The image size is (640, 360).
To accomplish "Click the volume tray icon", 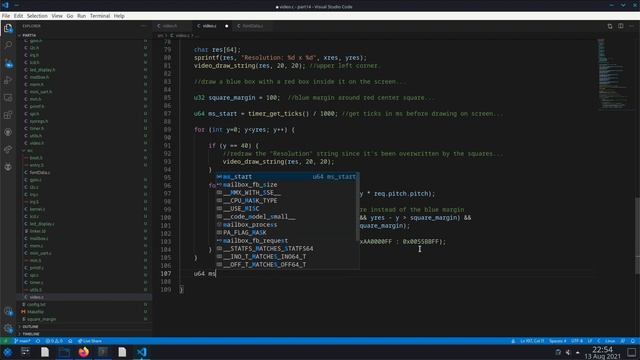I will 568,352.
